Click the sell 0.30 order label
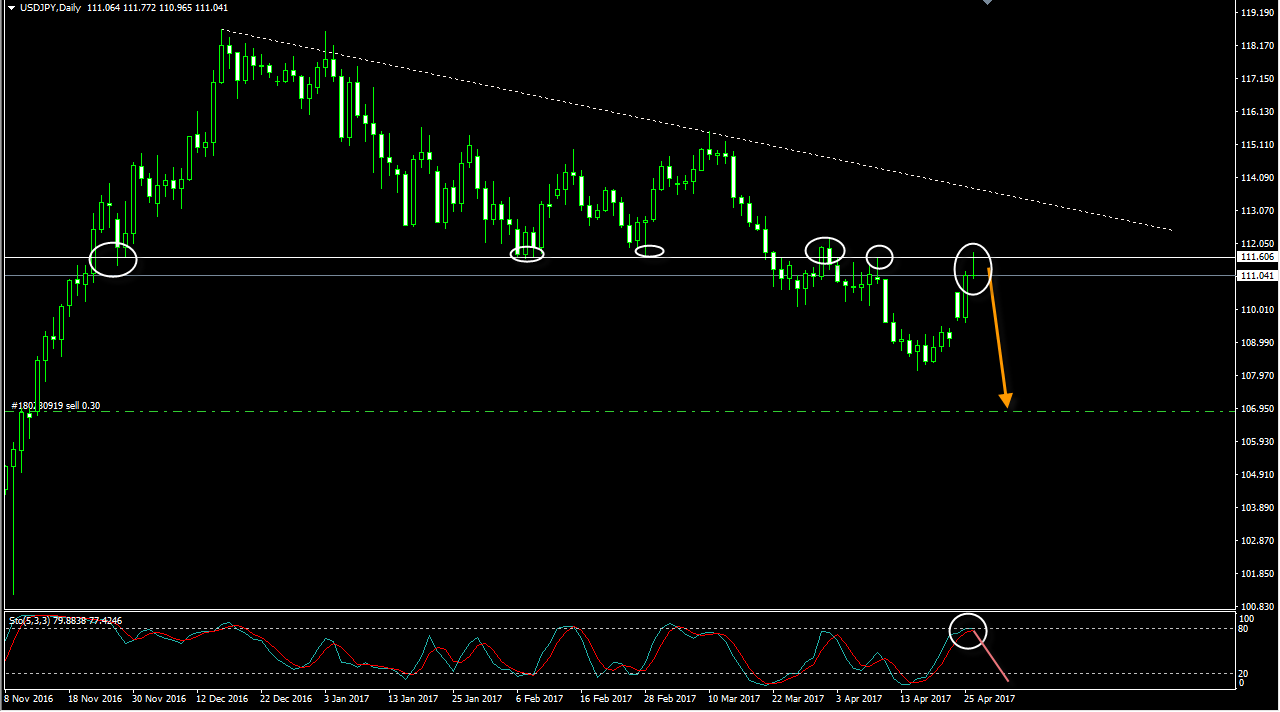The image size is (1280, 712). tap(55, 406)
